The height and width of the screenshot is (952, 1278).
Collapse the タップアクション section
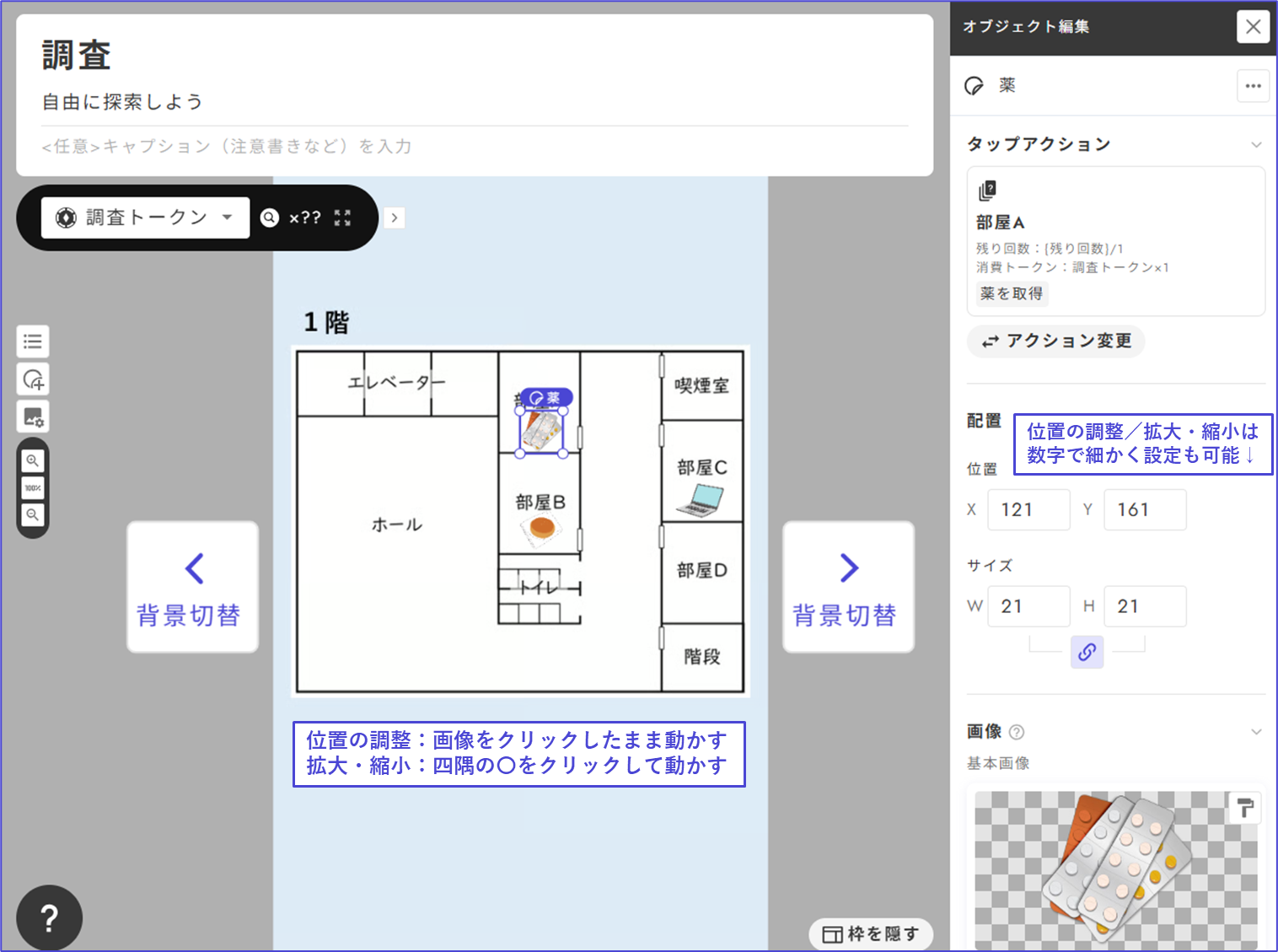coord(1256,145)
